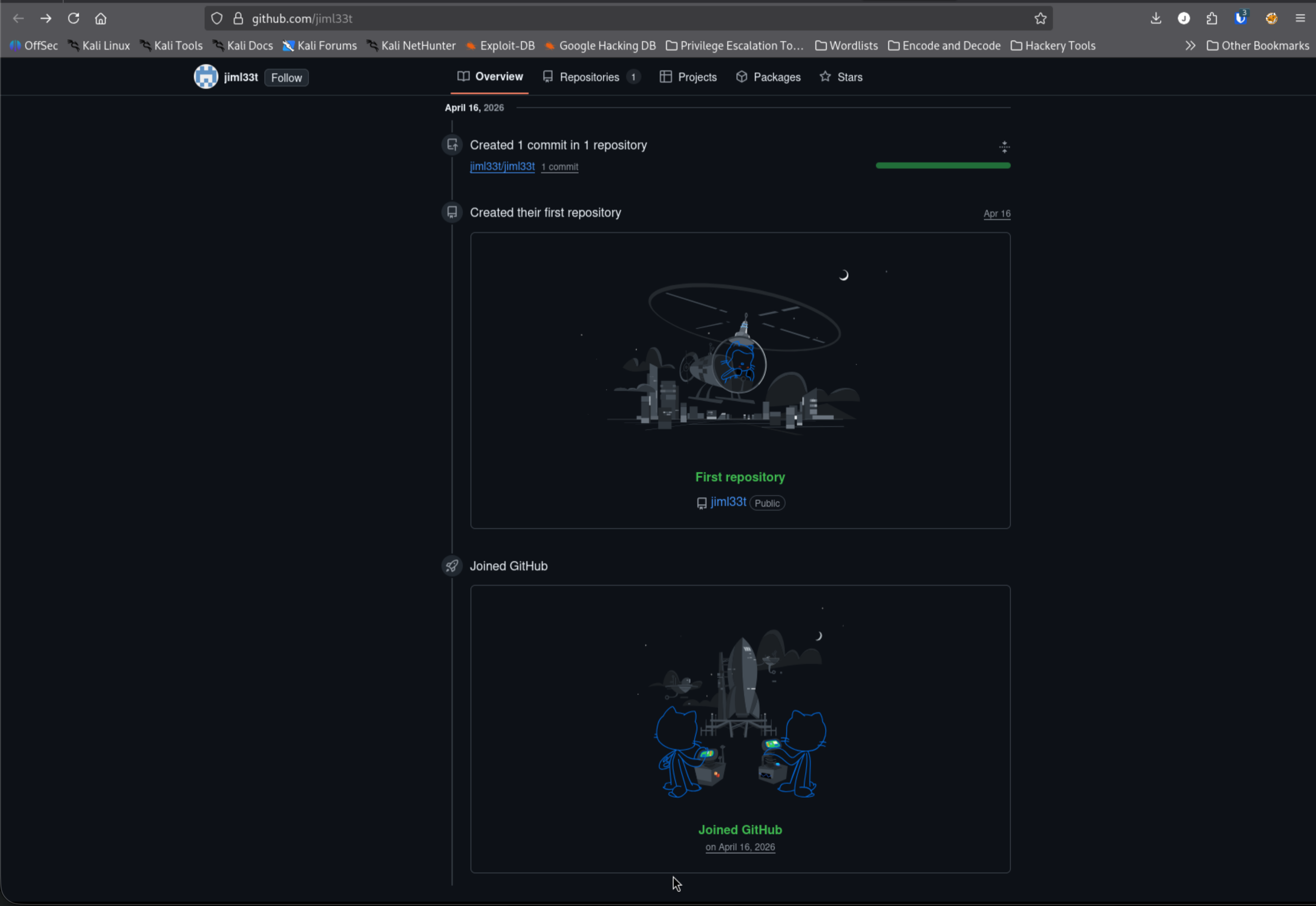Open the 1 commit link
1316x906 pixels.
(x=560, y=167)
